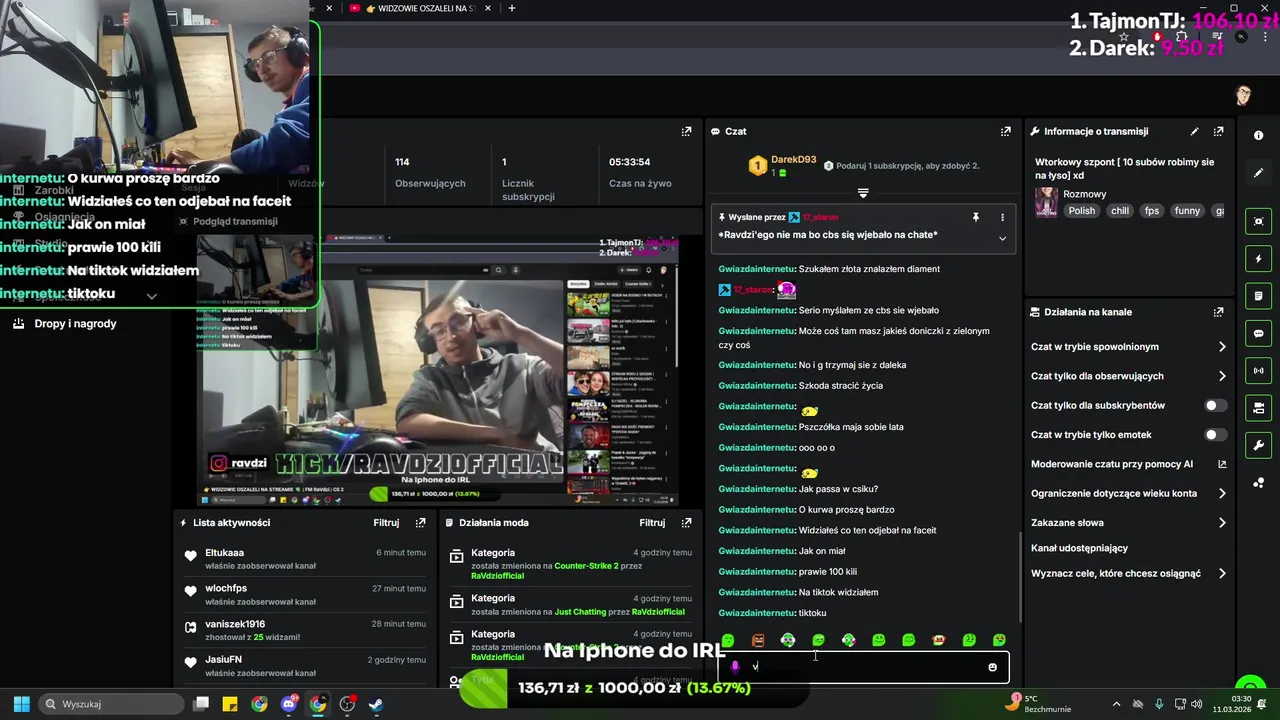Image resolution: width=1280 pixels, height=720 pixels.
Task: Focus the chat message input field
Action: tap(863, 667)
